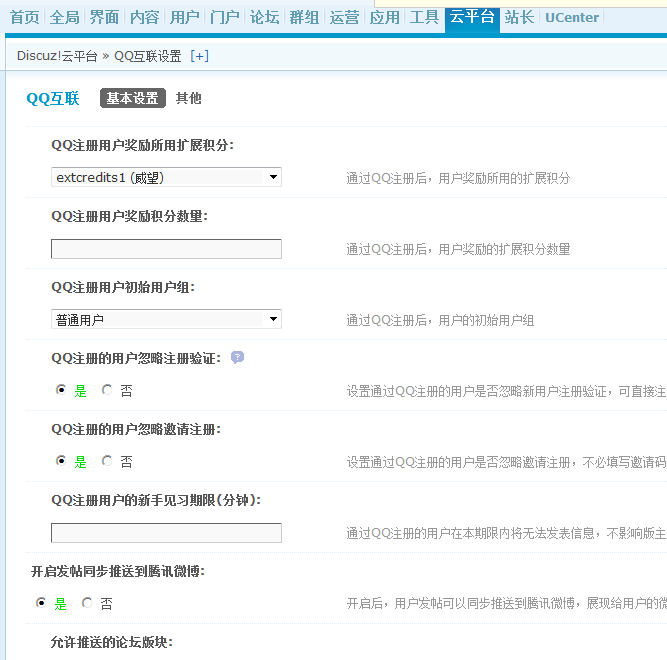Select 是 for QQ注册的用户忽略邀请注册
Image resolution: width=667 pixels, height=660 pixels.
[61, 462]
